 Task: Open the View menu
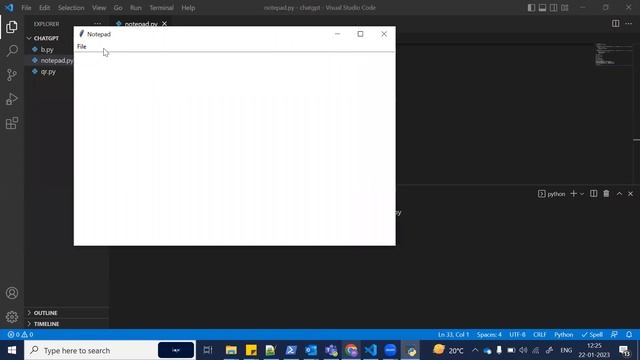click(99, 8)
